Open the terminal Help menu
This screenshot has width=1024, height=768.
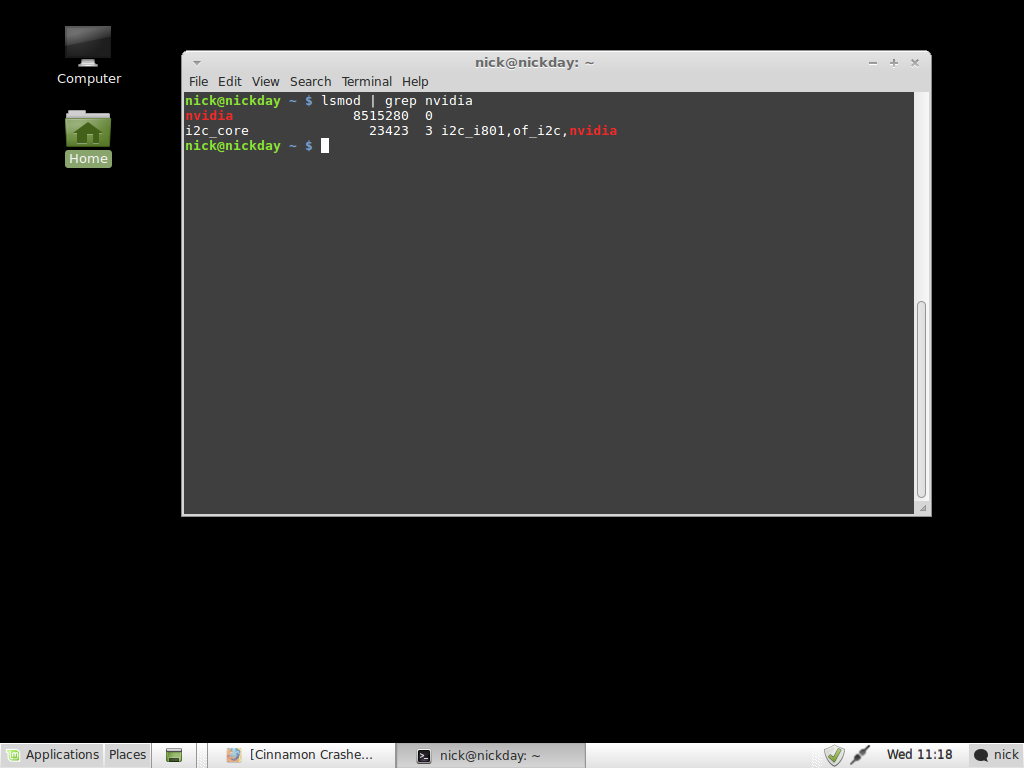415,82
